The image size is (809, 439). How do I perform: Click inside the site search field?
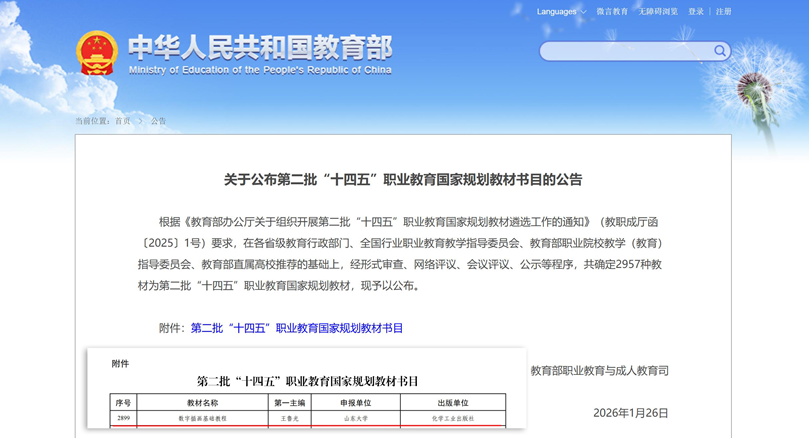(x=625, y=51)
